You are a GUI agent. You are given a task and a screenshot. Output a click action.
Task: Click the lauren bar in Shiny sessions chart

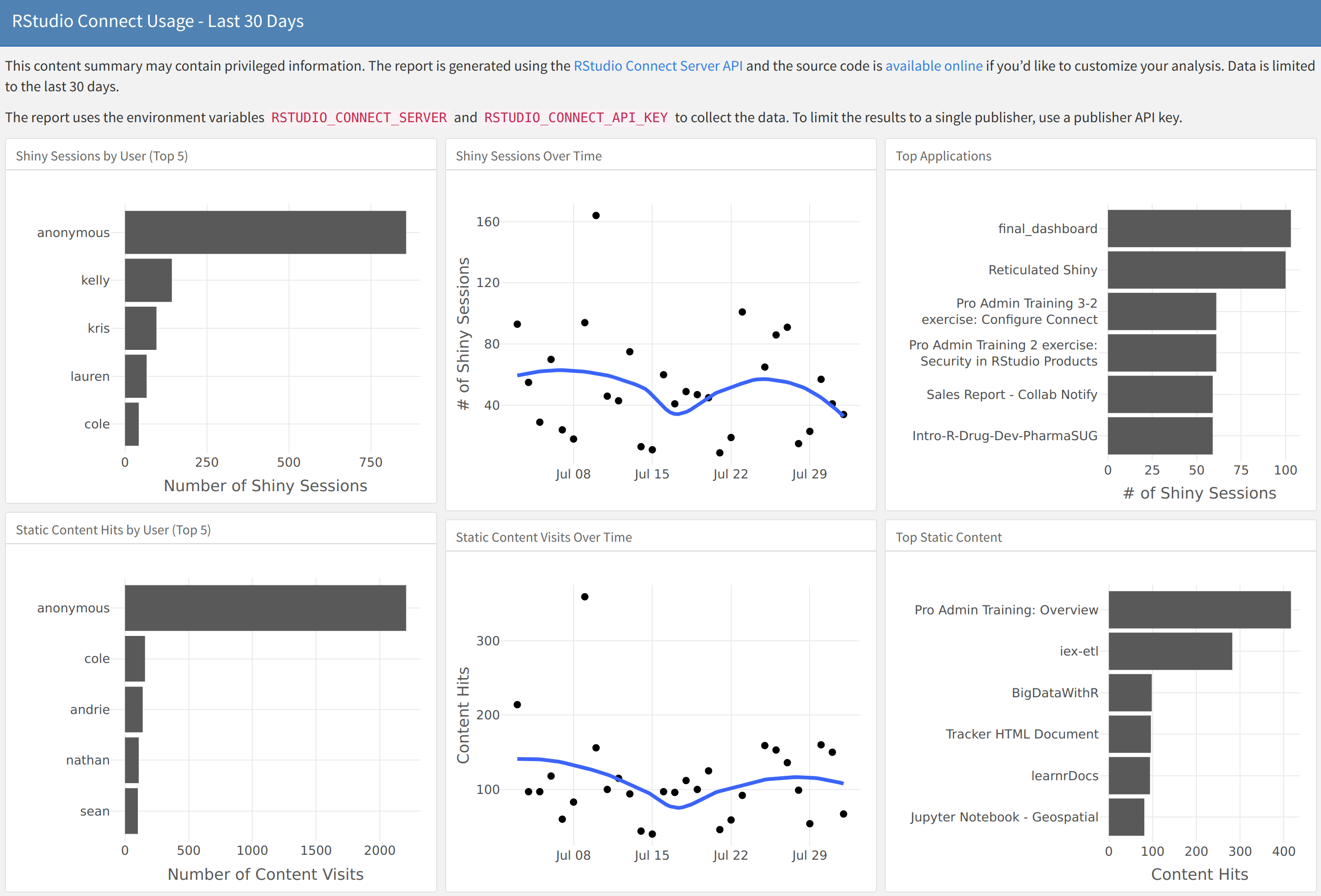click(136, 376)
